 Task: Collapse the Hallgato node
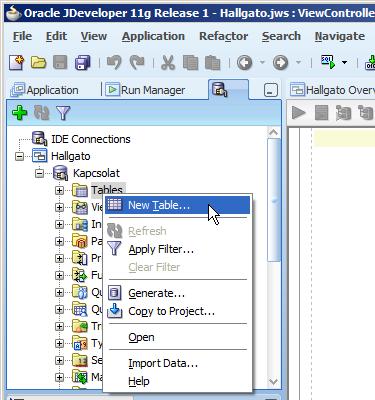click(x=20, y=156)
